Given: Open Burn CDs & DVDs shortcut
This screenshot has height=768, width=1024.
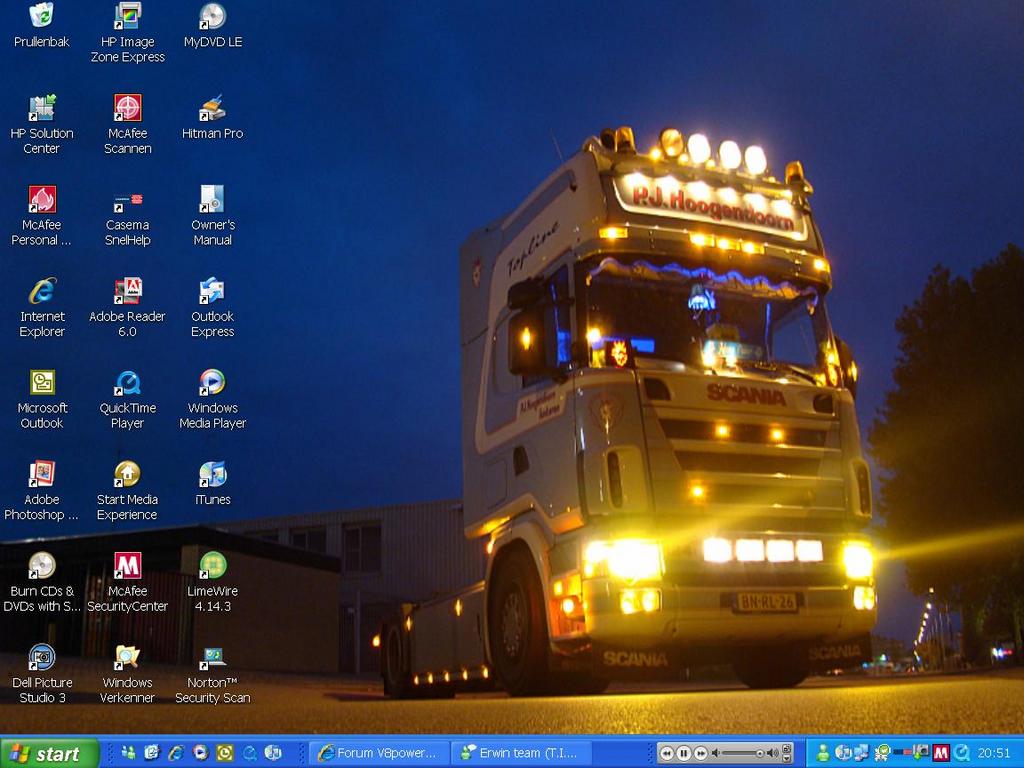Looking at the screenshot, I should click(x=41, y=581).
